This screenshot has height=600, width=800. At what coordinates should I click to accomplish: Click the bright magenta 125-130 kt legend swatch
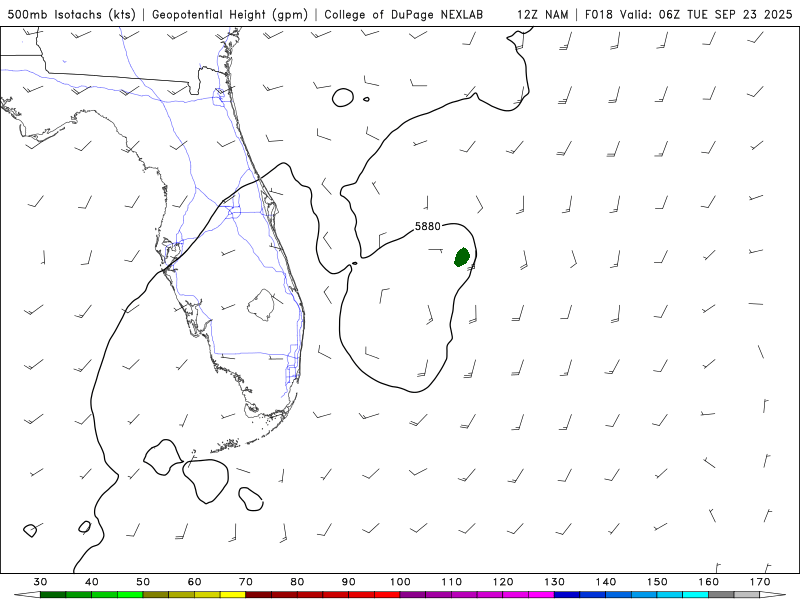(x=541, y=595)
